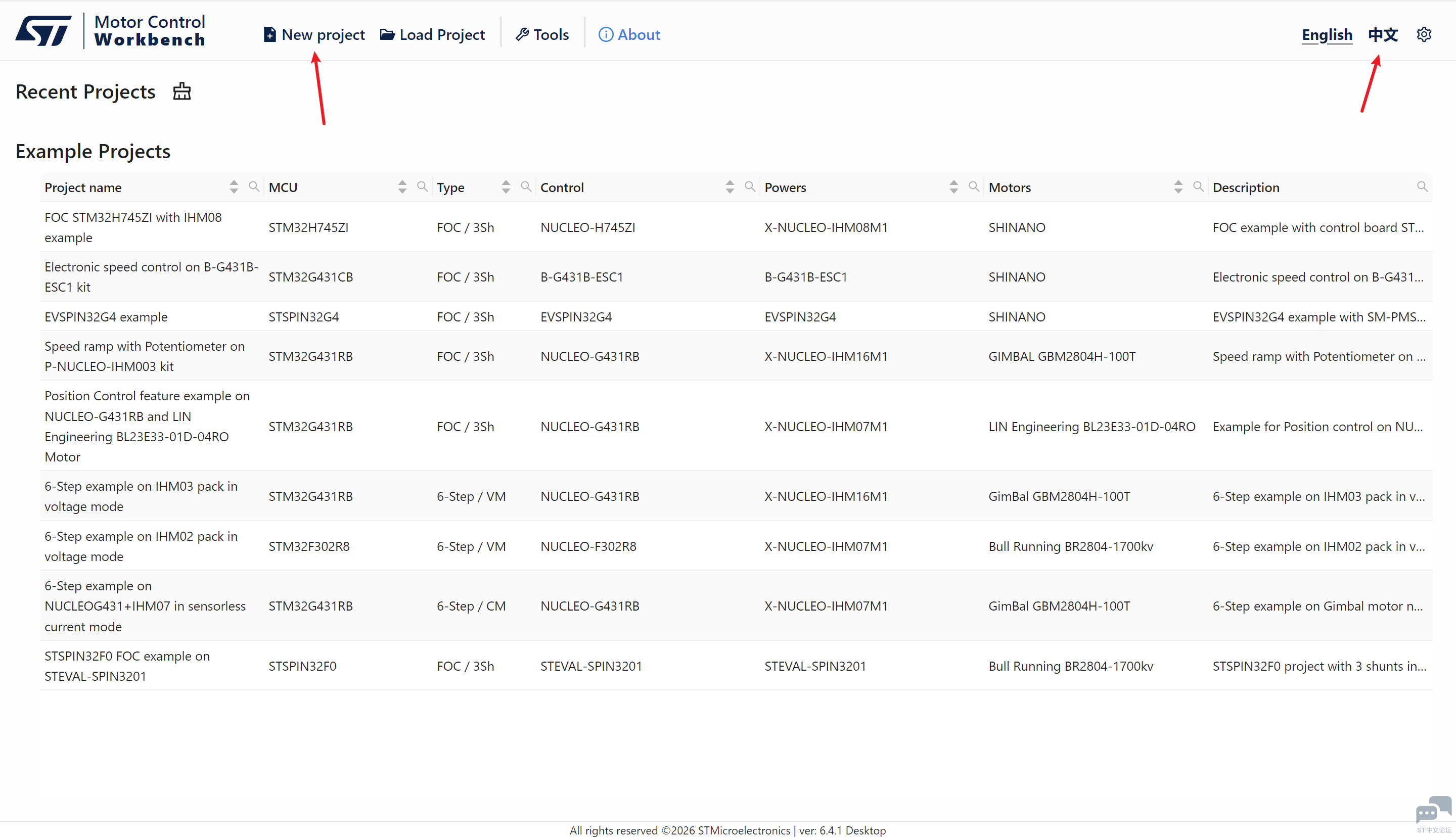Click the NUCLEO-F302R8 control cell
This screenshot has height=838, width=1456.
[588, 546]
